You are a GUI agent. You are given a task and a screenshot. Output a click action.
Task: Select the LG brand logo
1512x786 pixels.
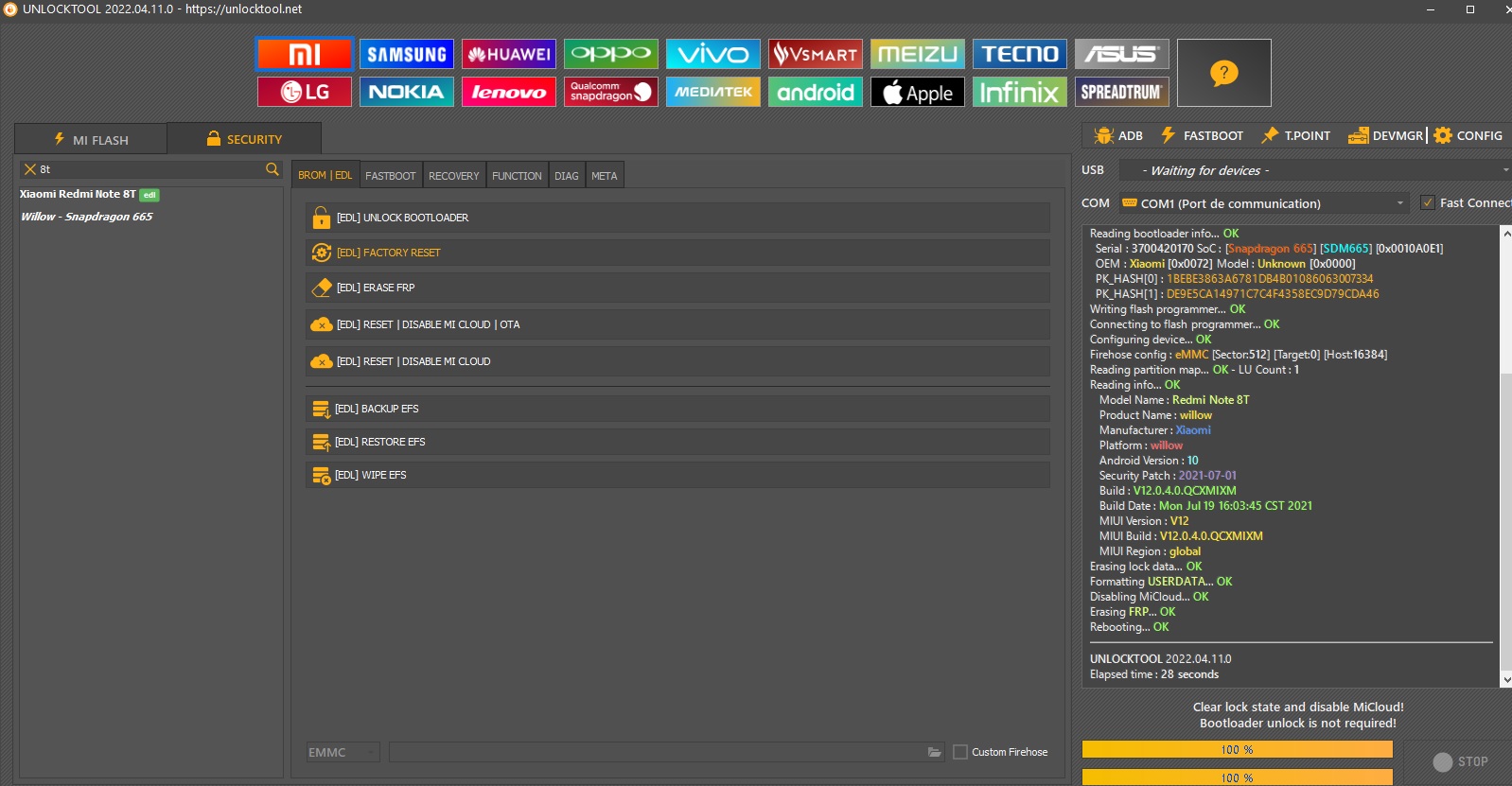point(305,92)
